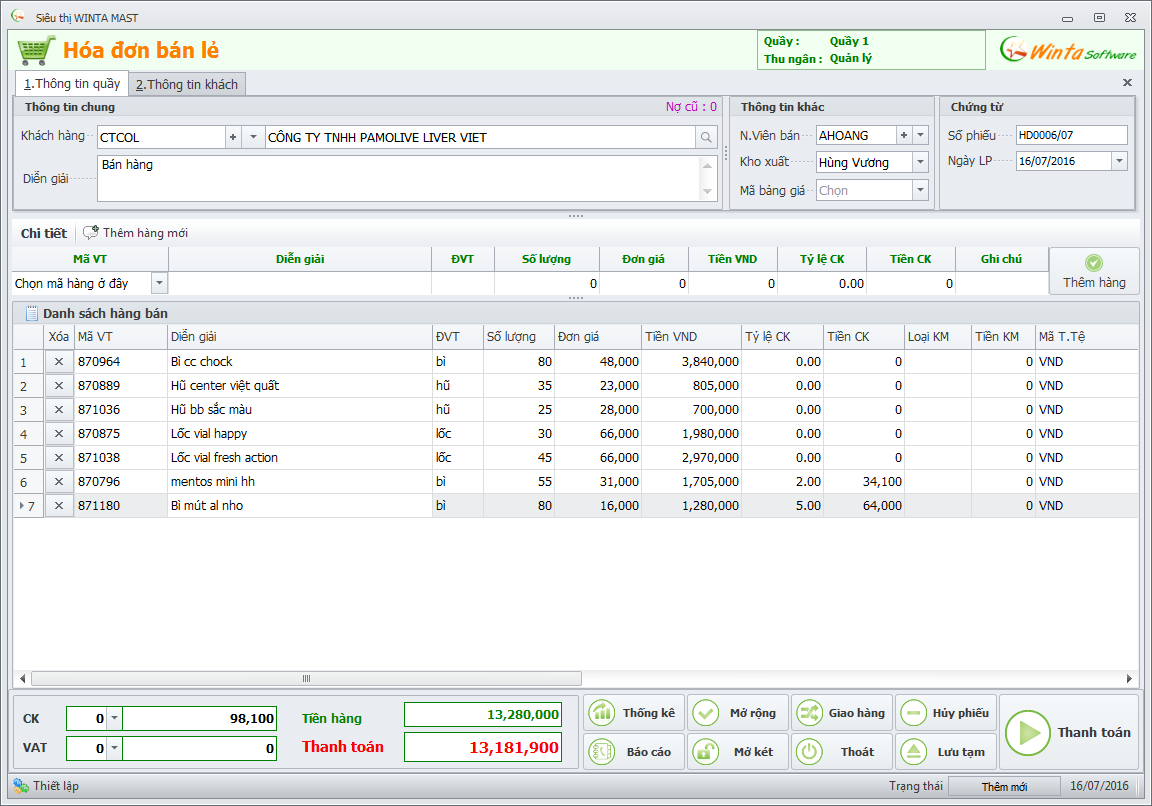
Task: Switch to 2.Thông tin khách tab
Action: [x=187, y=84]
